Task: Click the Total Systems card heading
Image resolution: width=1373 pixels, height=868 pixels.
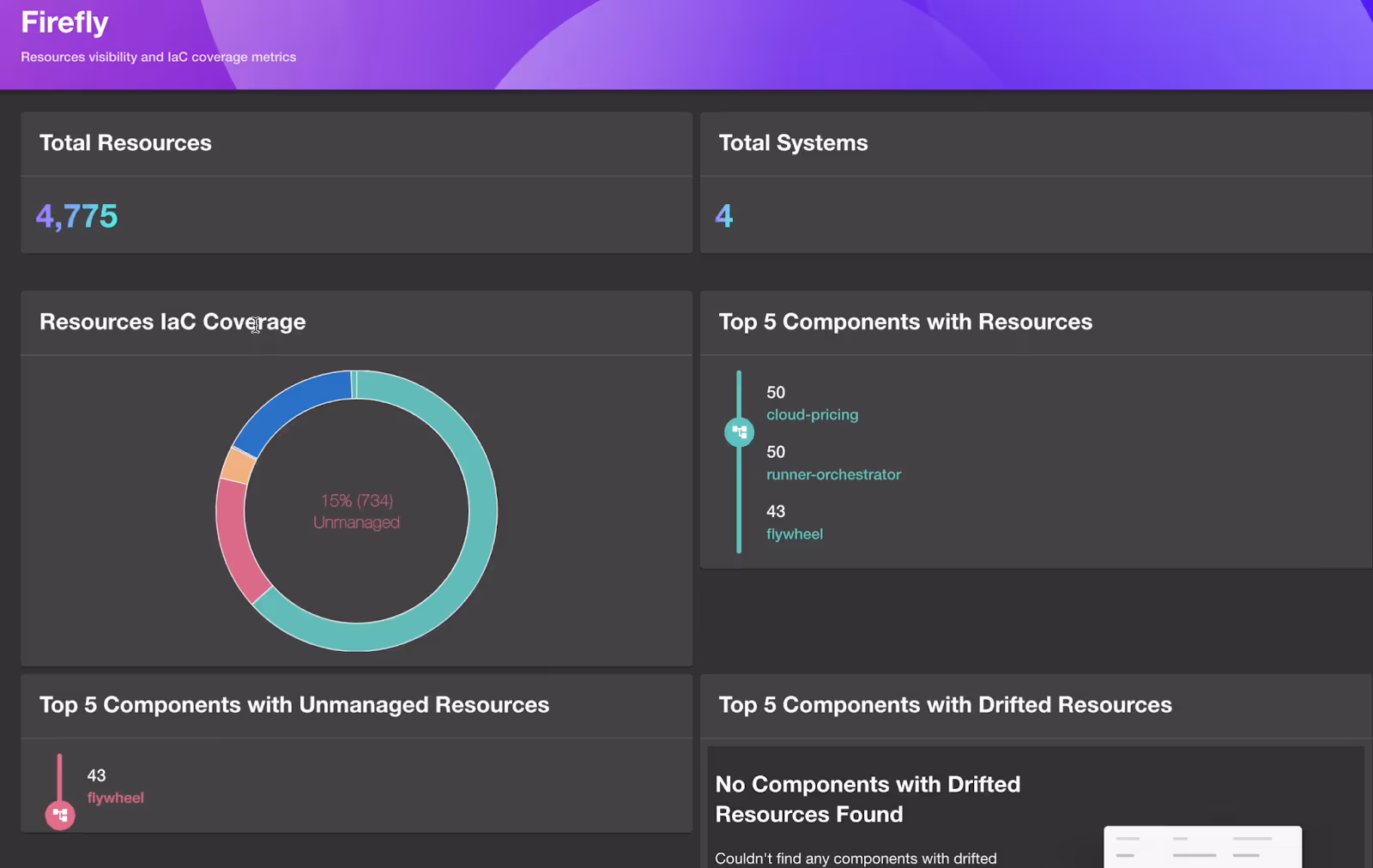Action: [793, 142]
